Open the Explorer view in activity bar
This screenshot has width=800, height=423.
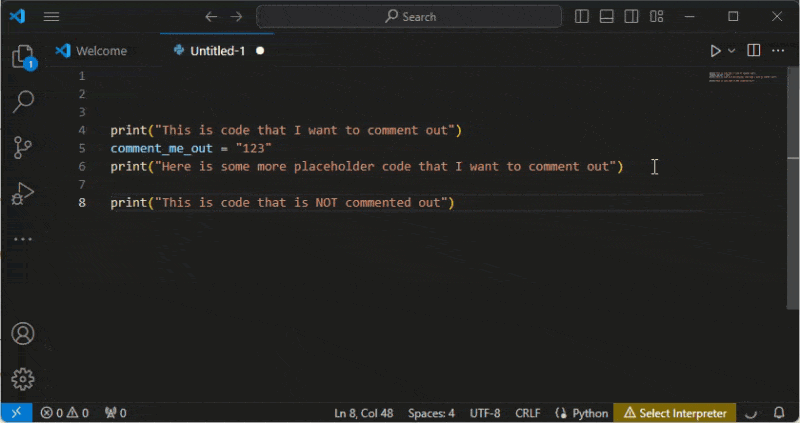22,57
